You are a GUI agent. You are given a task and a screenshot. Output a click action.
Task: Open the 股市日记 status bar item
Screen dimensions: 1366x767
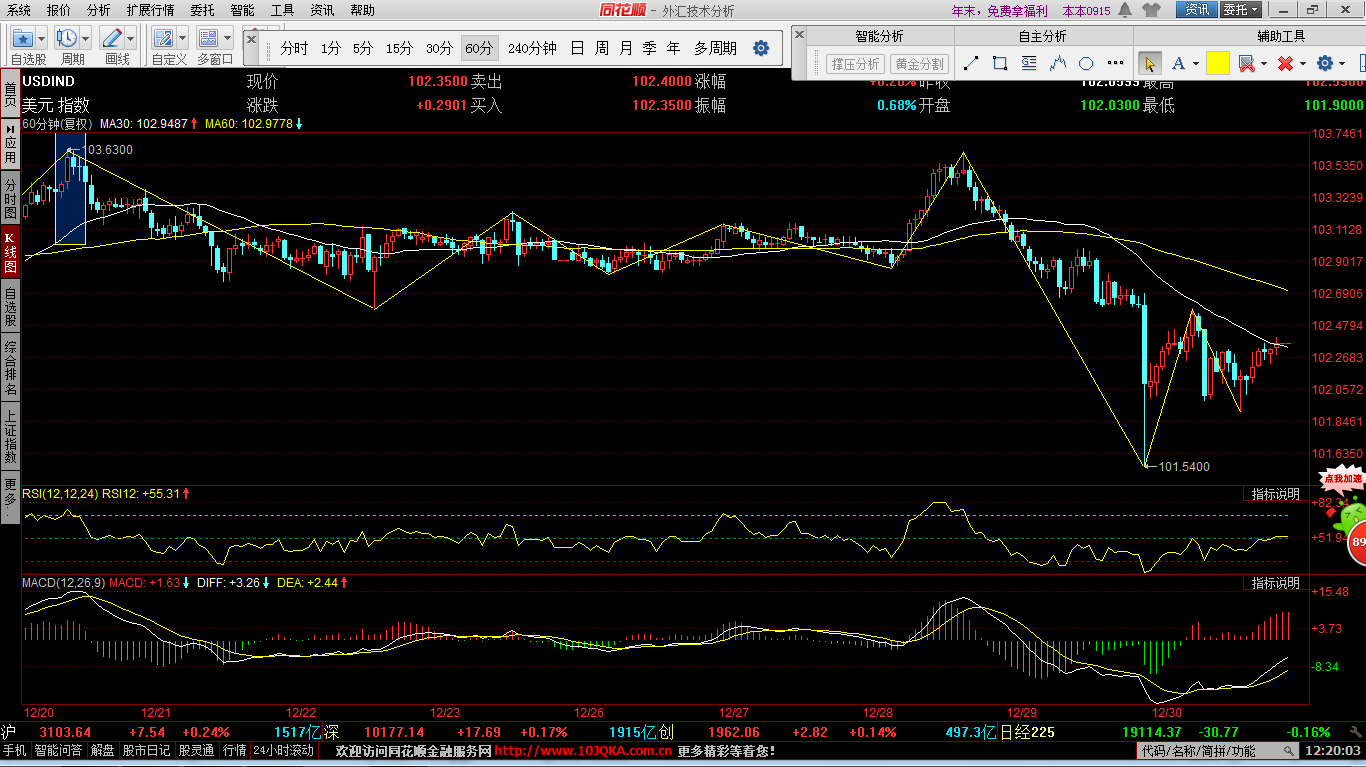(147, 750)
